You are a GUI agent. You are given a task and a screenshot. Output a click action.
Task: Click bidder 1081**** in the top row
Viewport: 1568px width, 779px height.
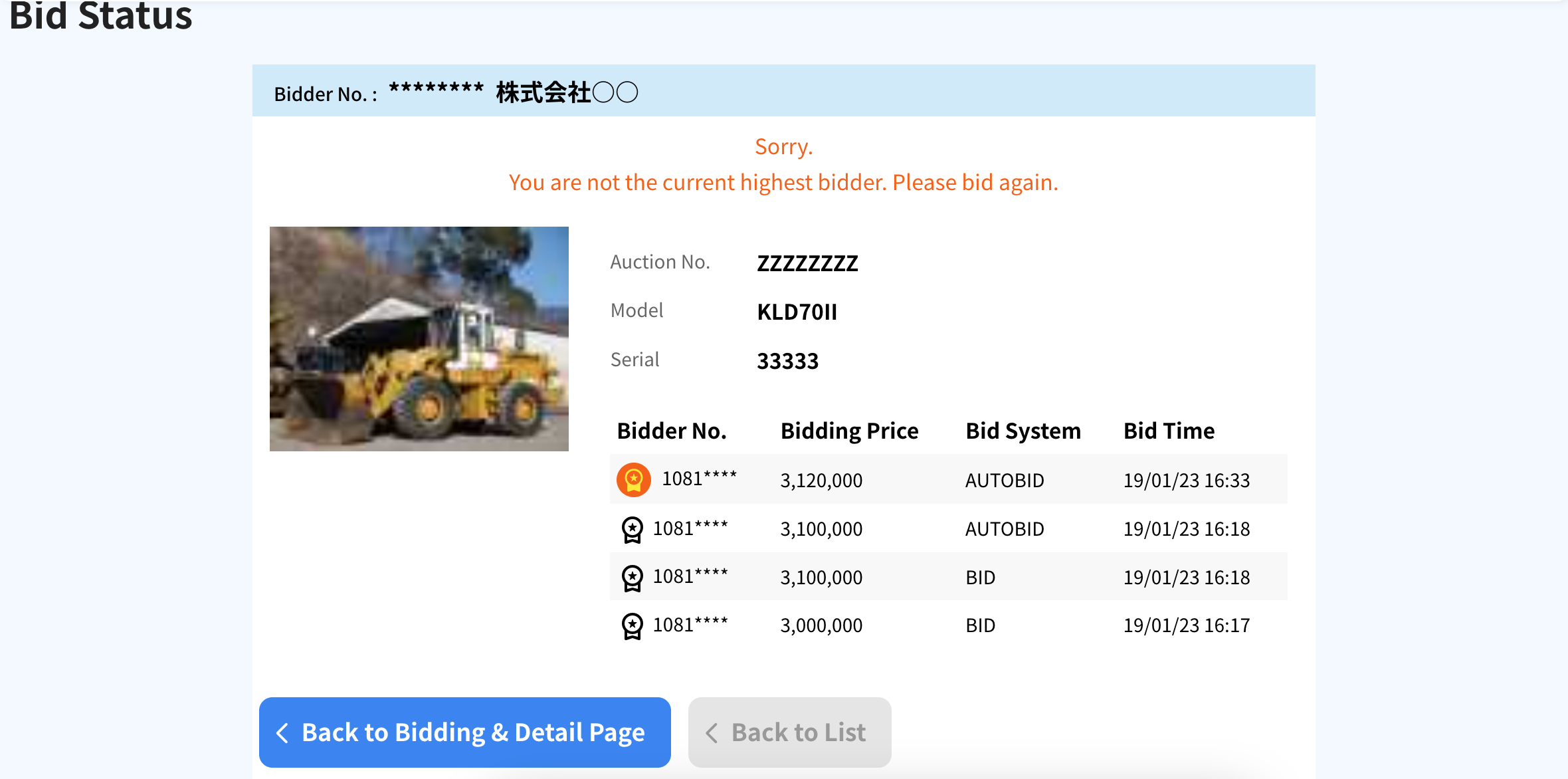tap(699, 479)
